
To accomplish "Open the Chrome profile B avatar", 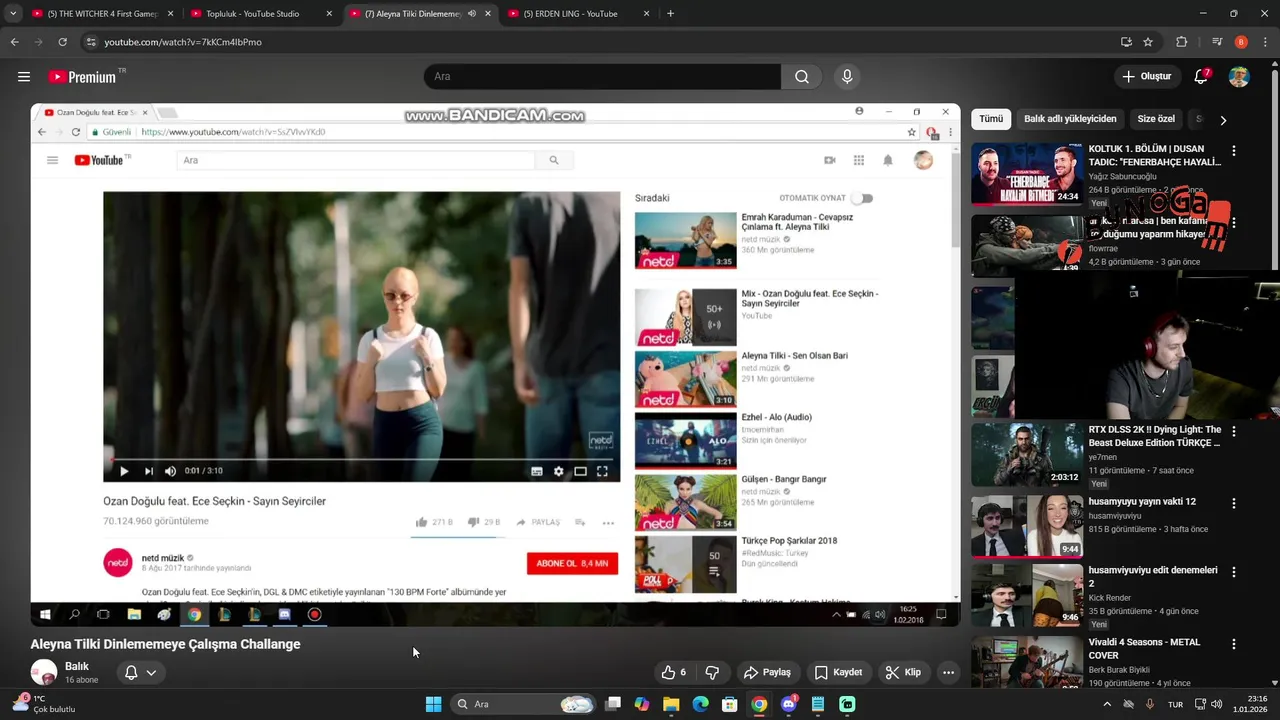I will tap(1241, 42).
